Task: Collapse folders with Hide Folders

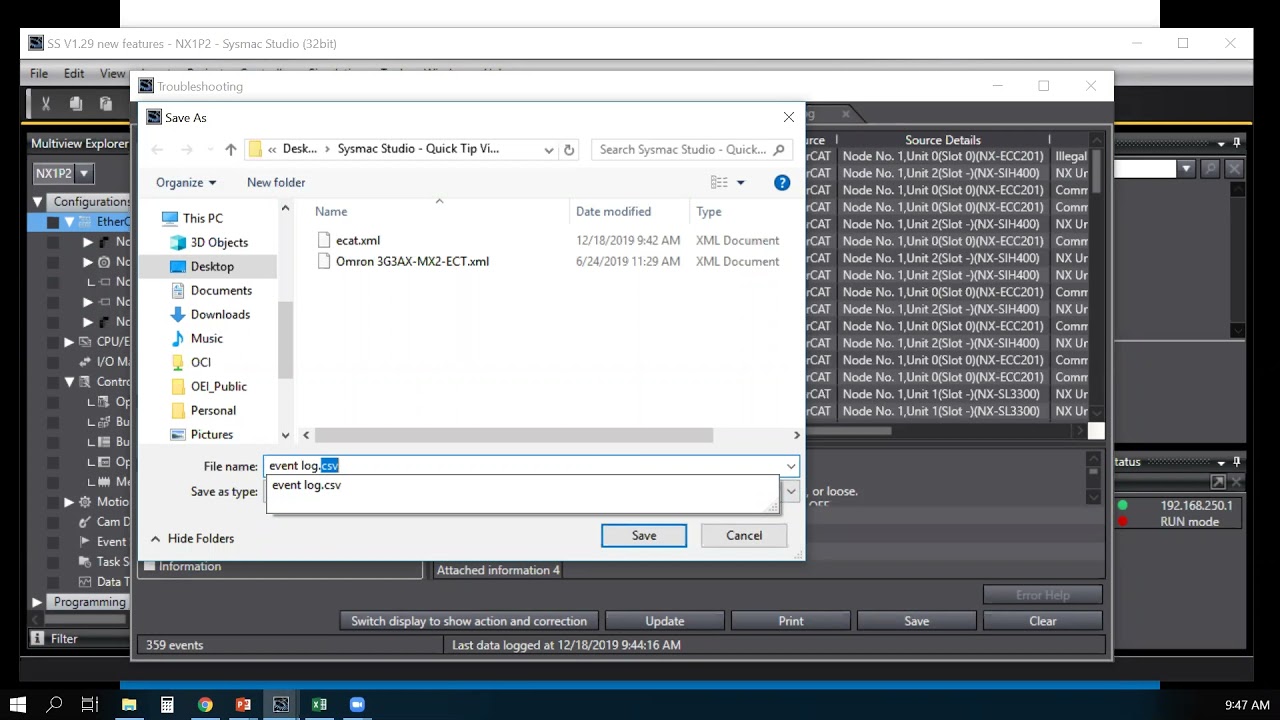Action: click(192, 538)
